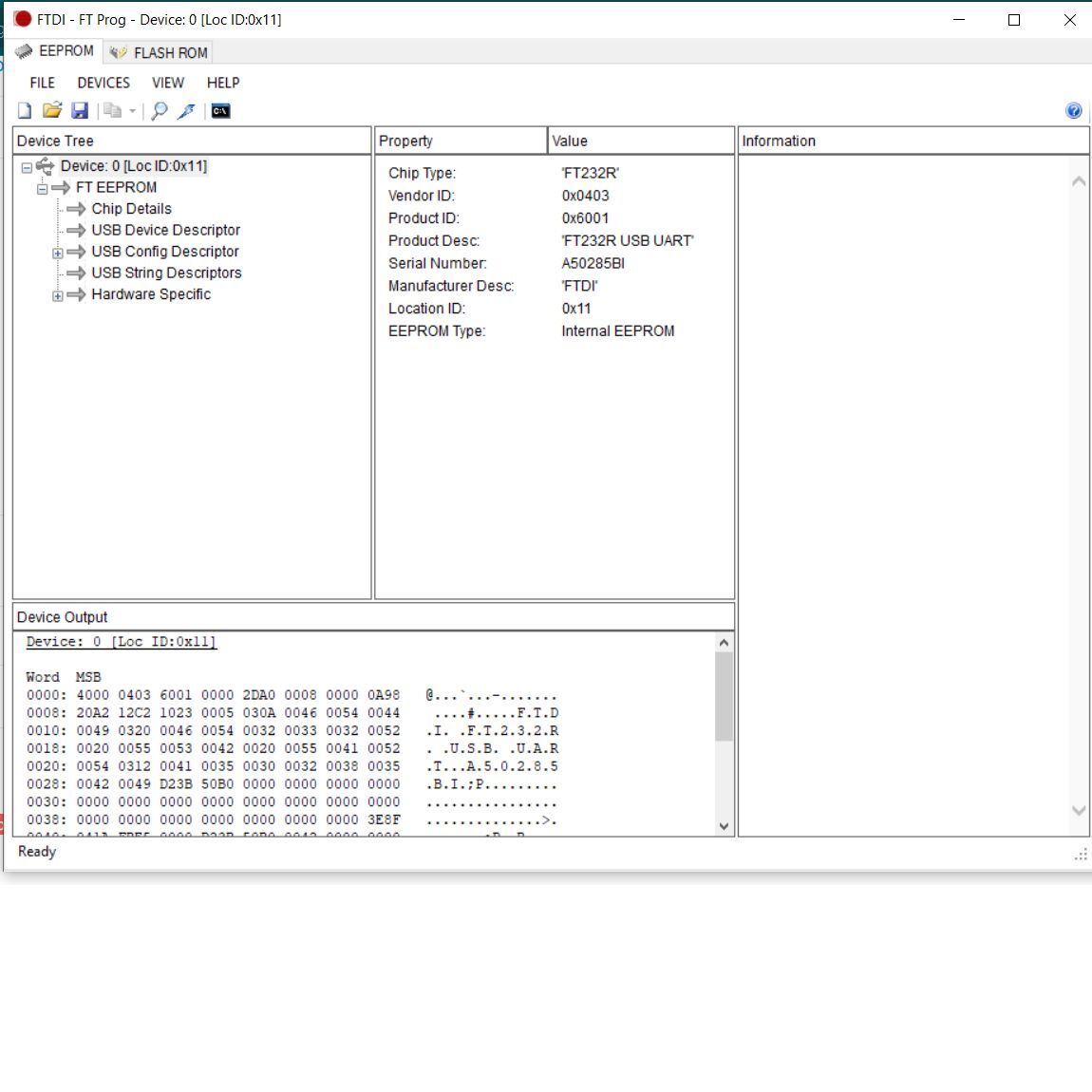Maximize the FT Prog window

(1014, 20)
